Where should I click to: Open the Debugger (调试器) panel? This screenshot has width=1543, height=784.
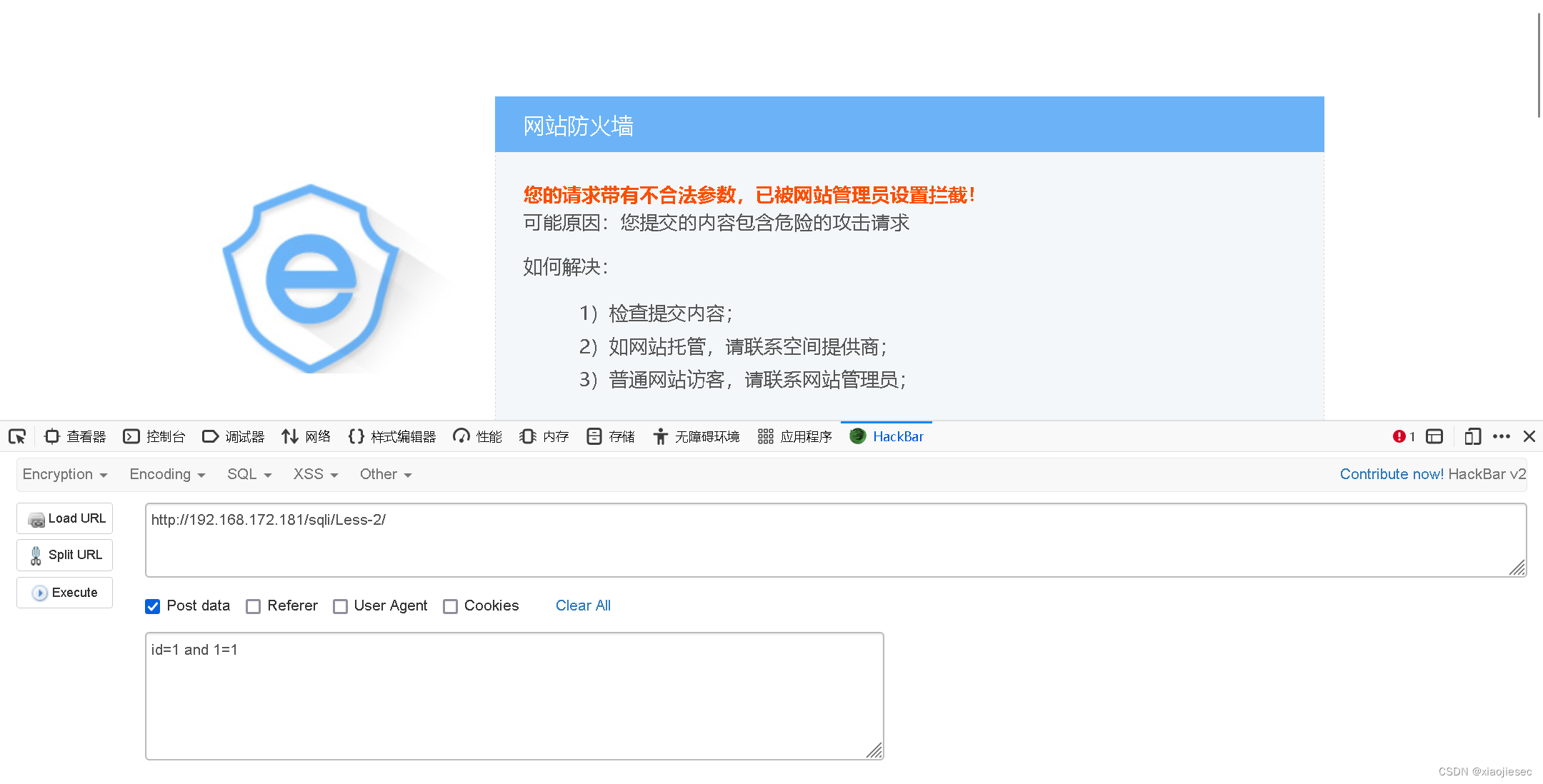click(234, 436)
